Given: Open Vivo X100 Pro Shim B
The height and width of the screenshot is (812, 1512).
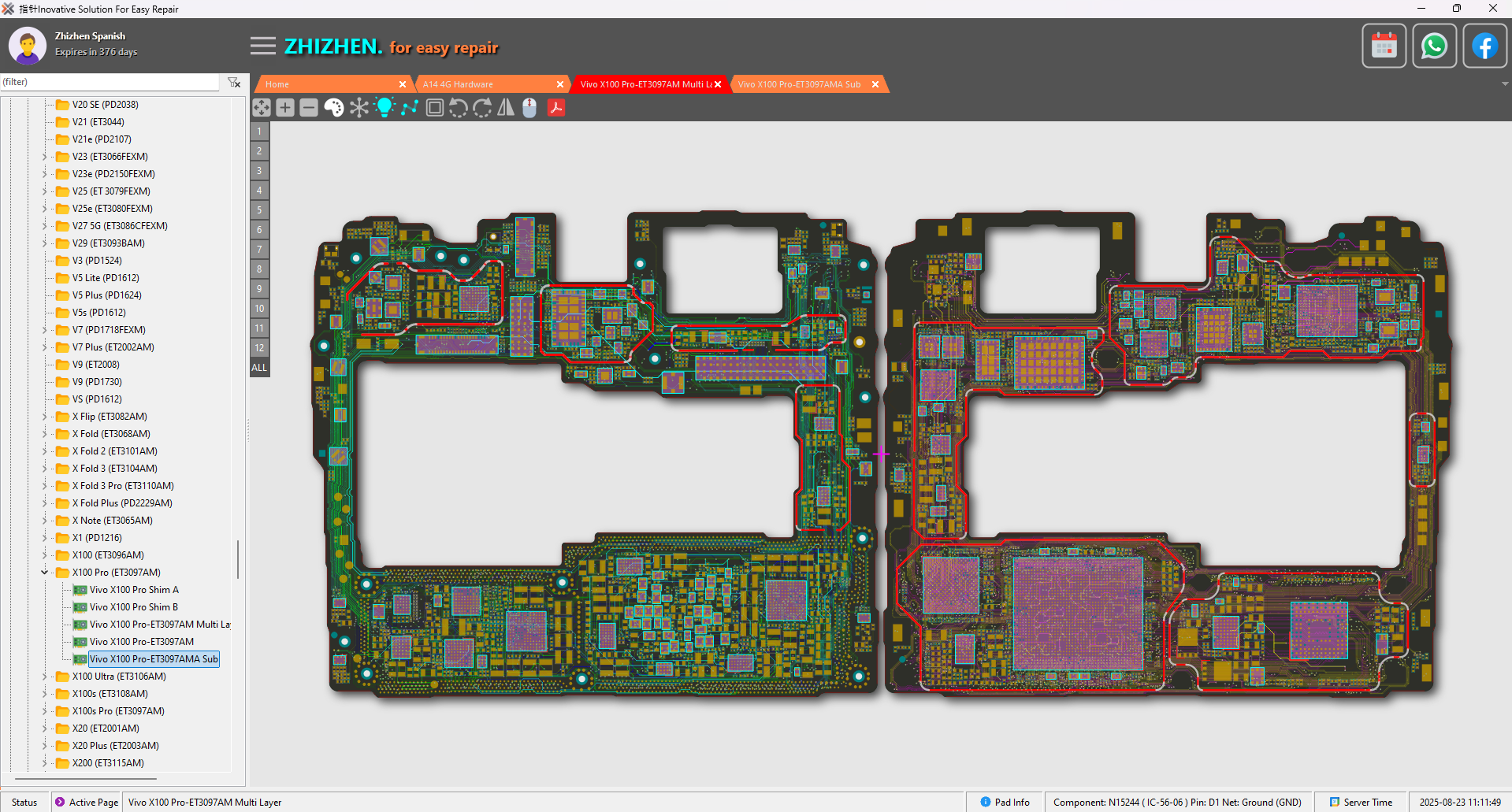Looking at the screenshot, I should pos(134,607).
